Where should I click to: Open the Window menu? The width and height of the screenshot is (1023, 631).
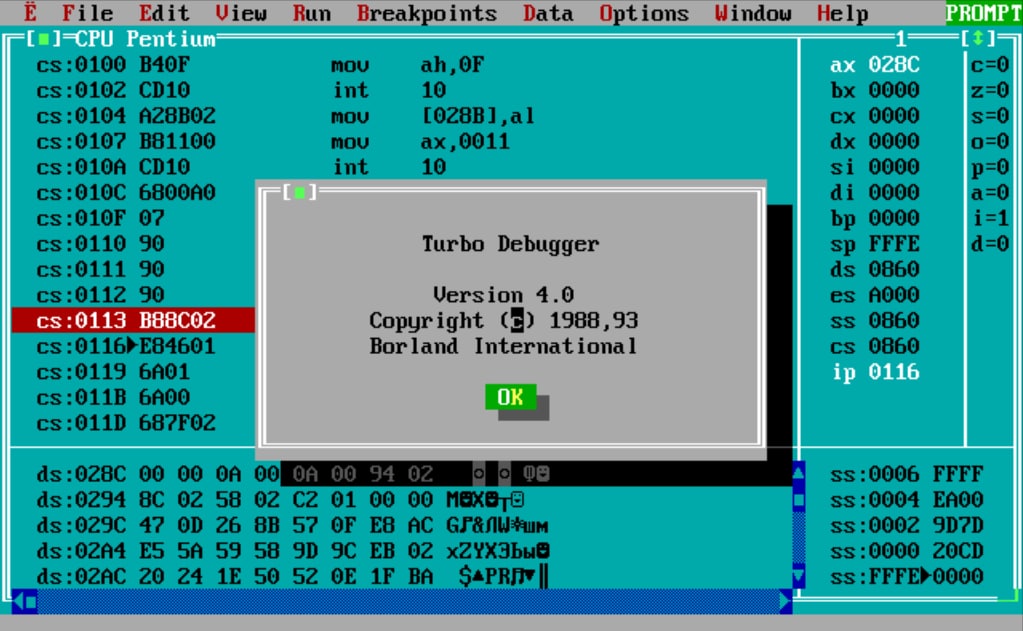coord(753,13)
